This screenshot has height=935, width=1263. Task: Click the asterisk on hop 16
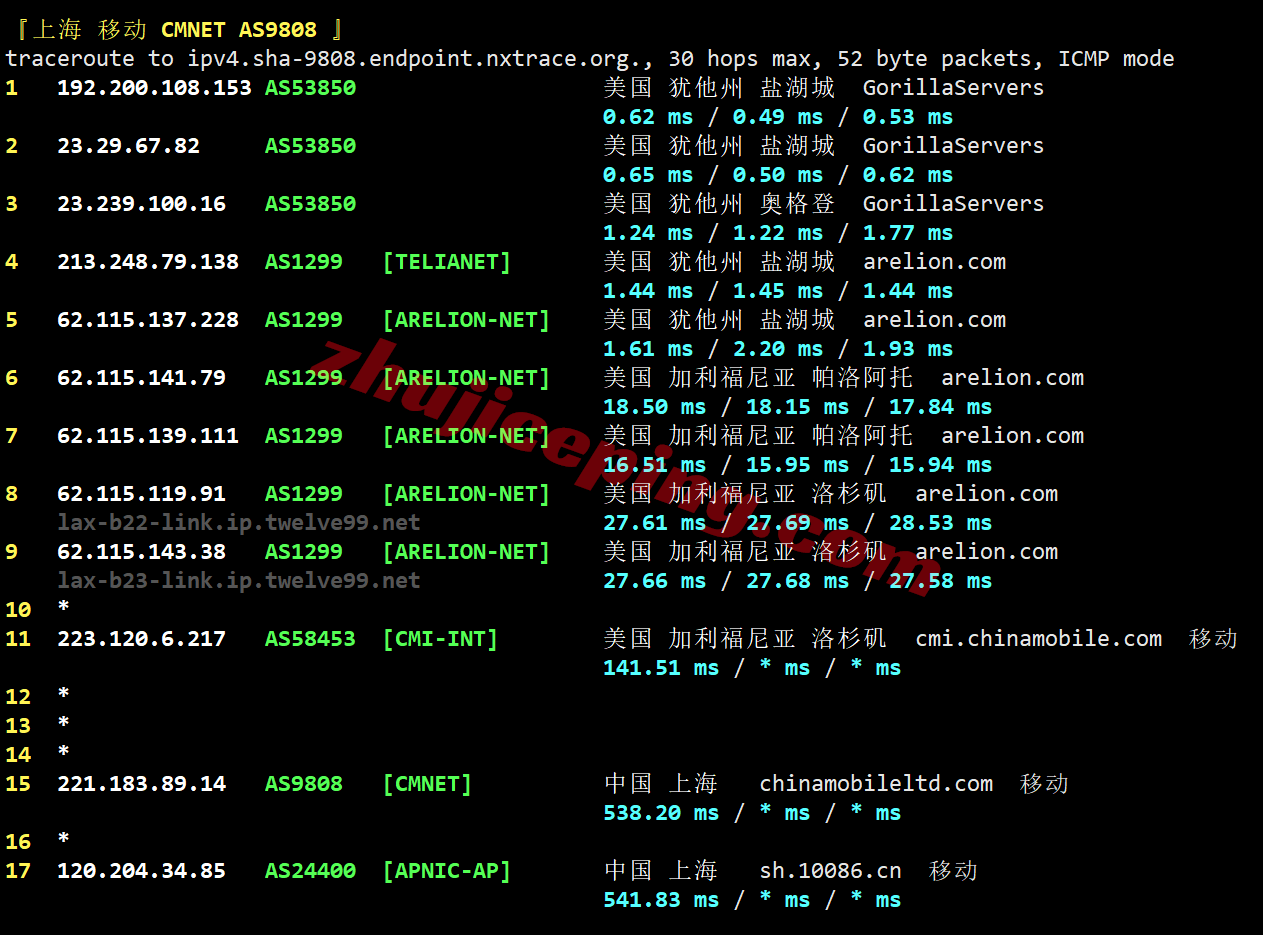[64, 840]
